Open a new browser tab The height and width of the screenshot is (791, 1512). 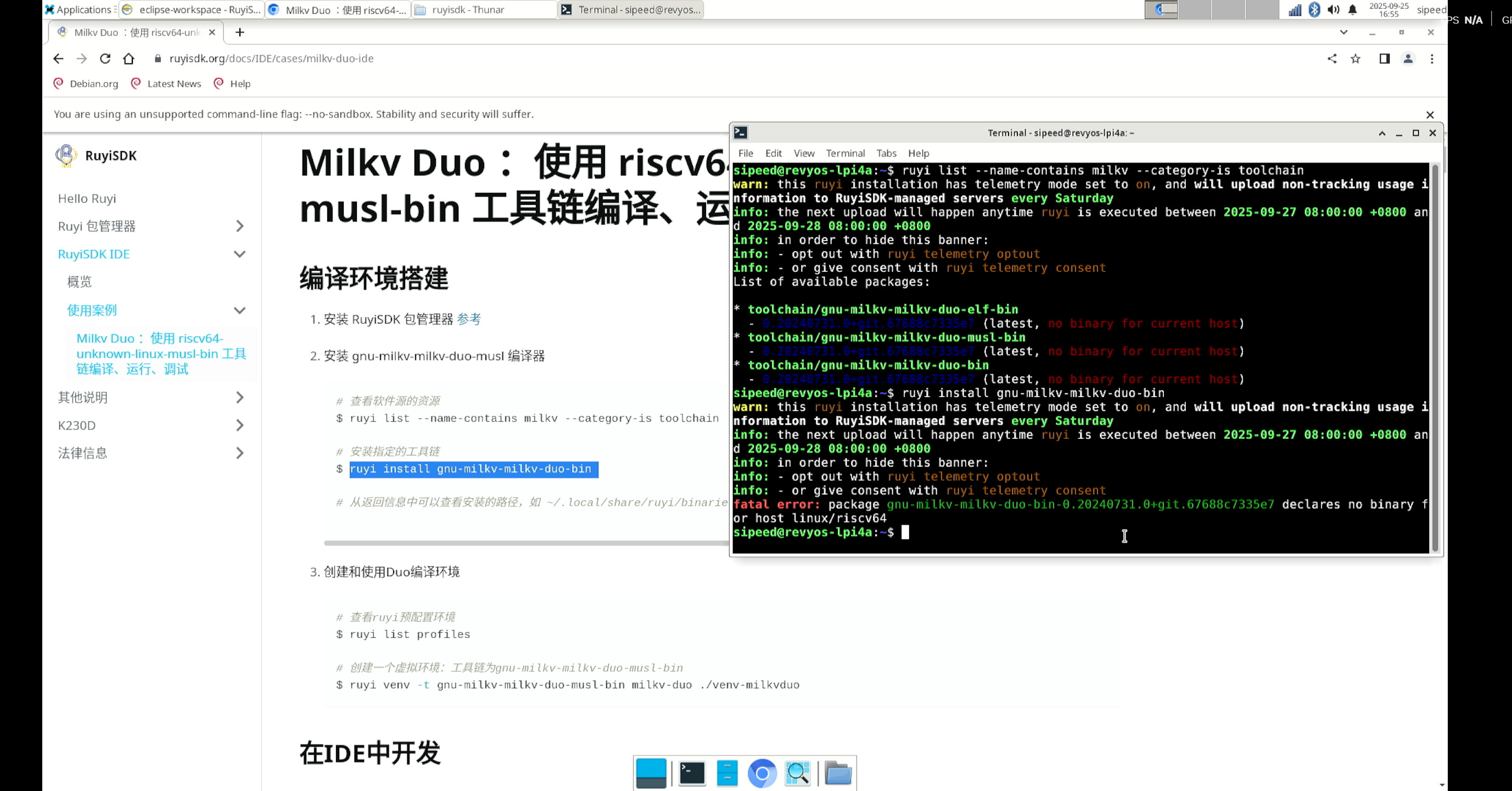click(239, 32)
